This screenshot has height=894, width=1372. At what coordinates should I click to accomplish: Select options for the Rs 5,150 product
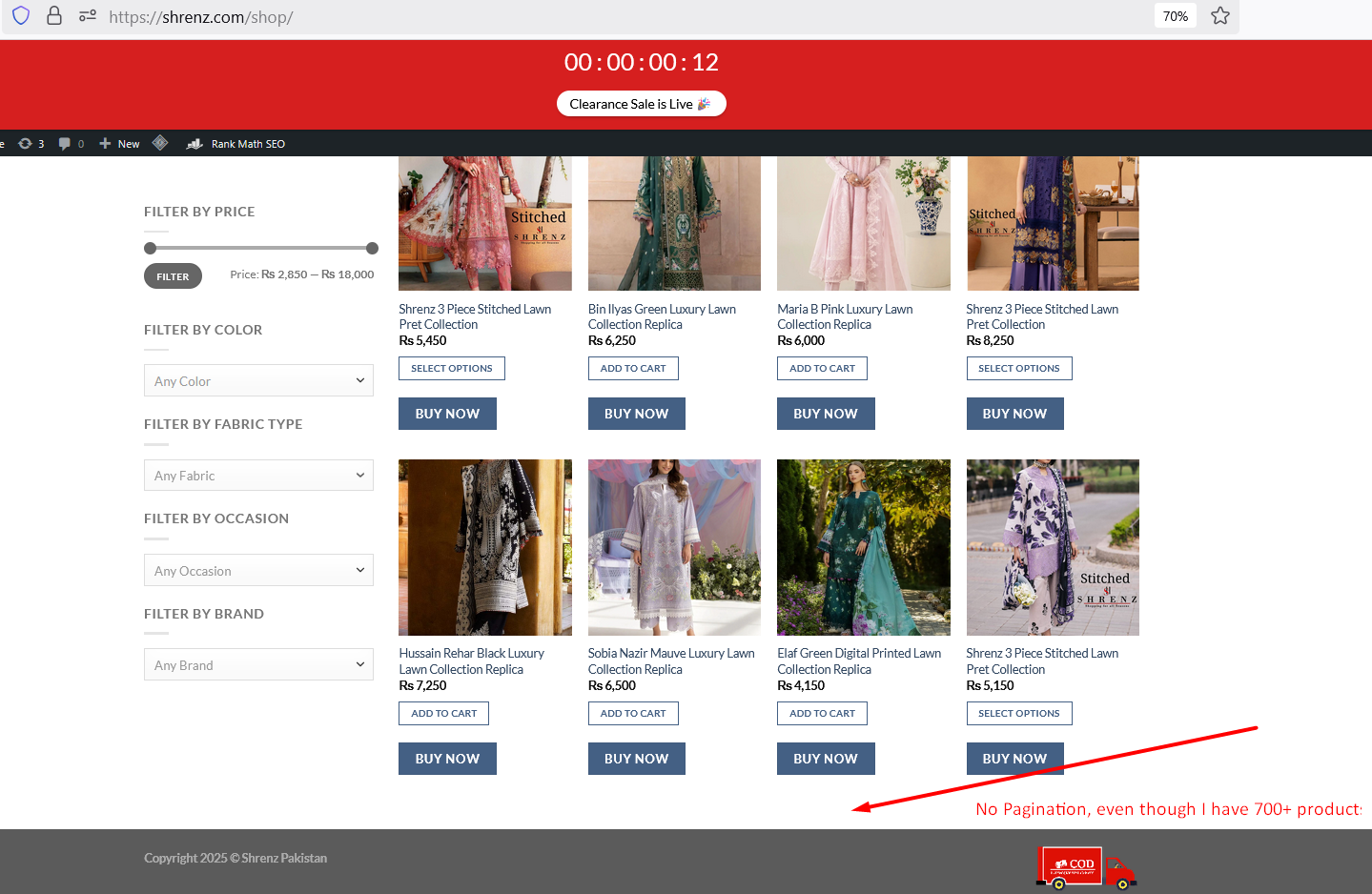(1019, 713)
